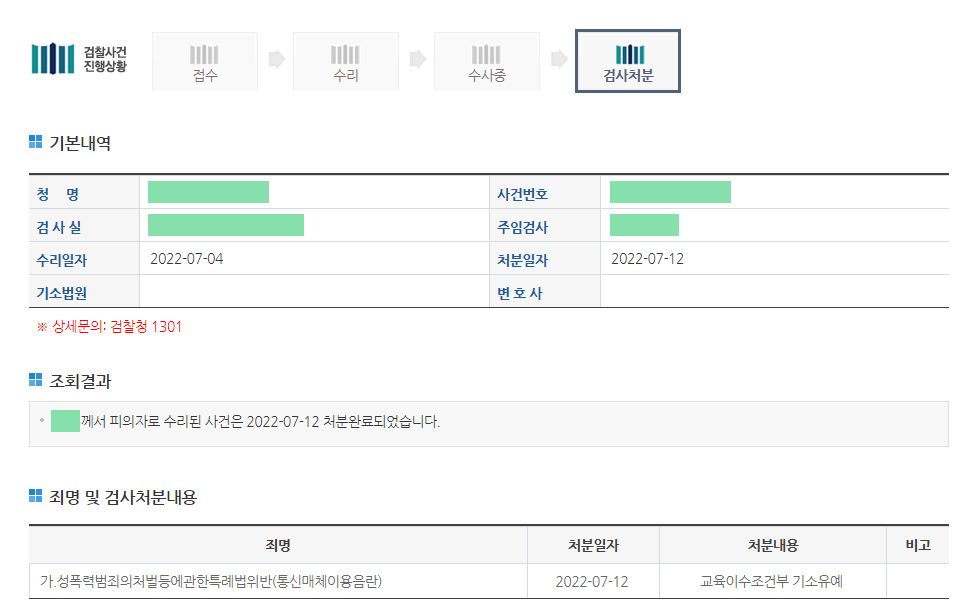Click the 수리일자 value 2022-07-04
Viewport: 979px width, 607px height.
coord(187,259)
